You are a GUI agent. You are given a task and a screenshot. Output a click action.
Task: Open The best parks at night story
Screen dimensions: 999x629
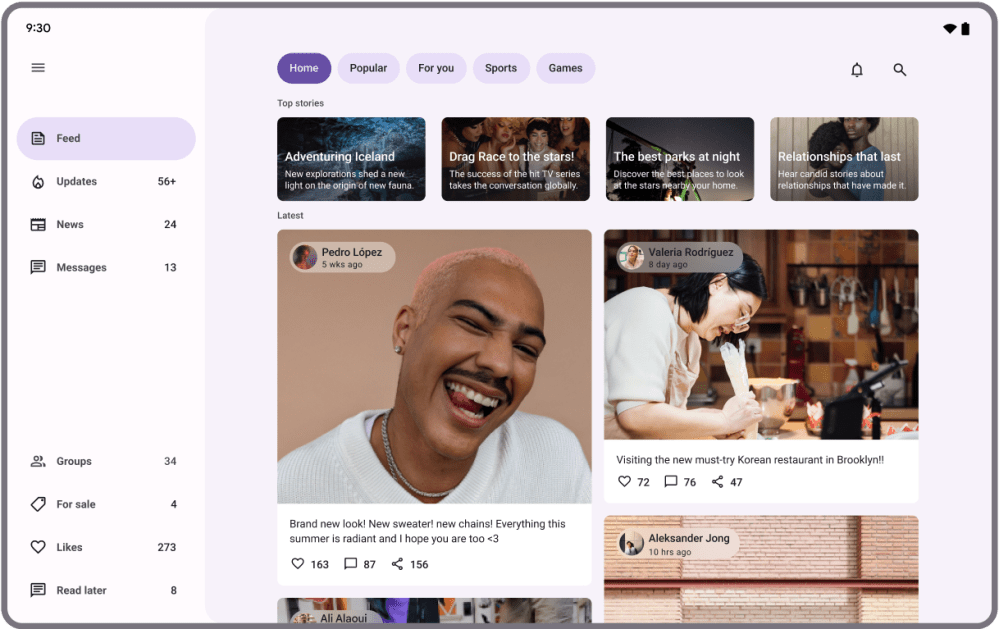679,159
